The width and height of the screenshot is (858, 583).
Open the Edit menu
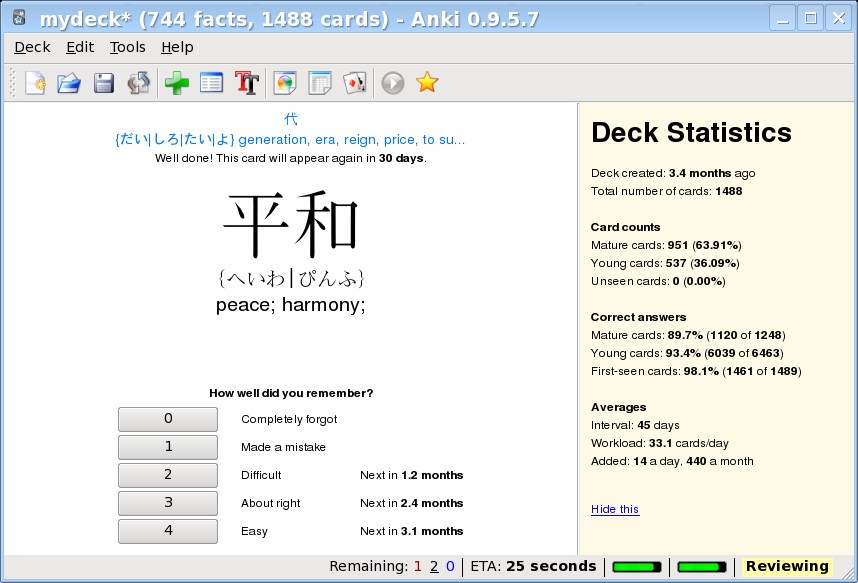(x=80, y=47)
